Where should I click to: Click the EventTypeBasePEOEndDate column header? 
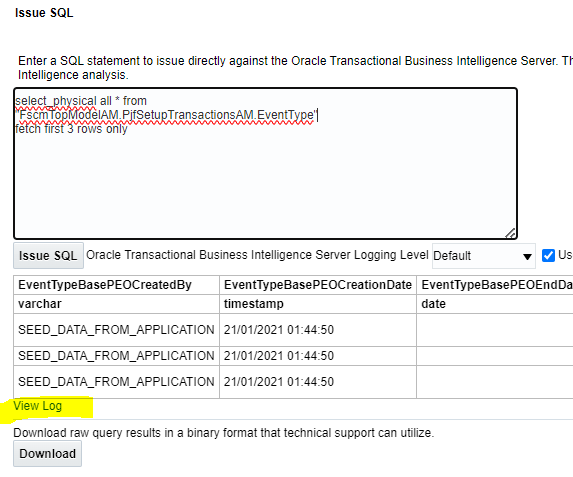click(x=495, y=285)
